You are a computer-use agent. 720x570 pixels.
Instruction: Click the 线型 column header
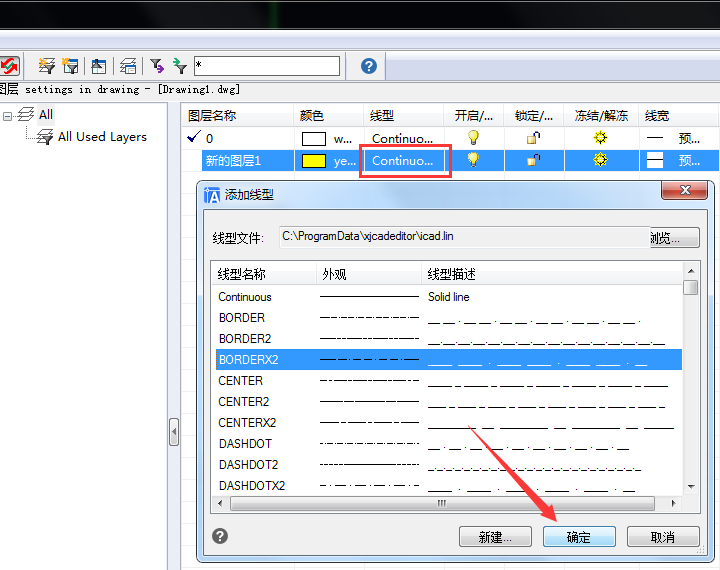tap(404, 116)
